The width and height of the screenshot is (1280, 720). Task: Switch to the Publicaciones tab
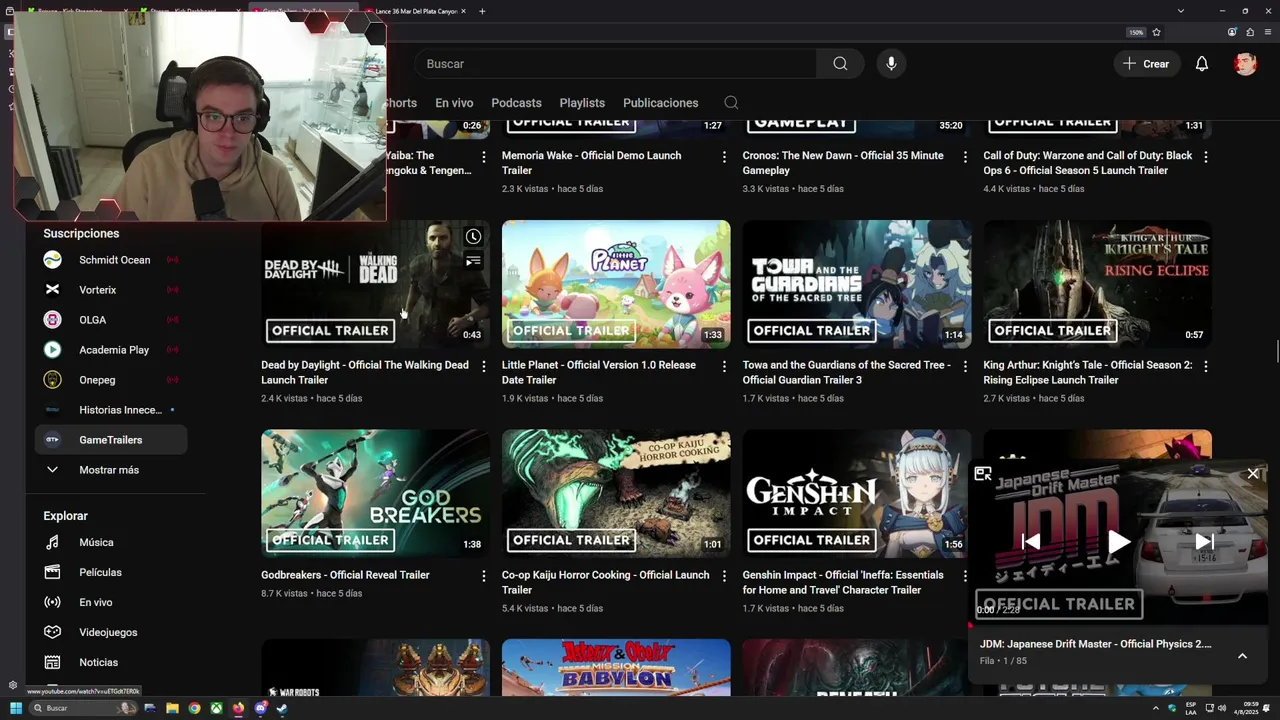[660, 103]
